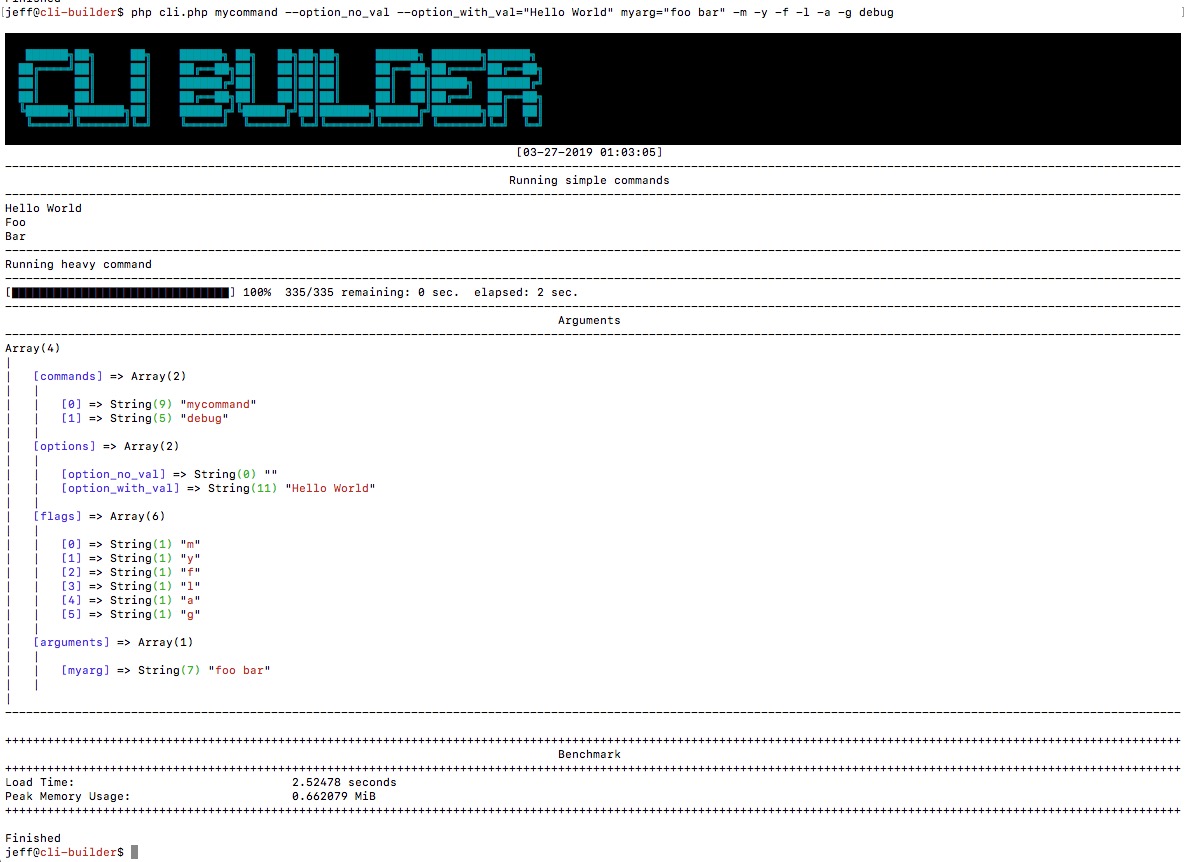The image size is (1185, 862).
Task: Click the 'Load Time:' label
Action: 40,783
